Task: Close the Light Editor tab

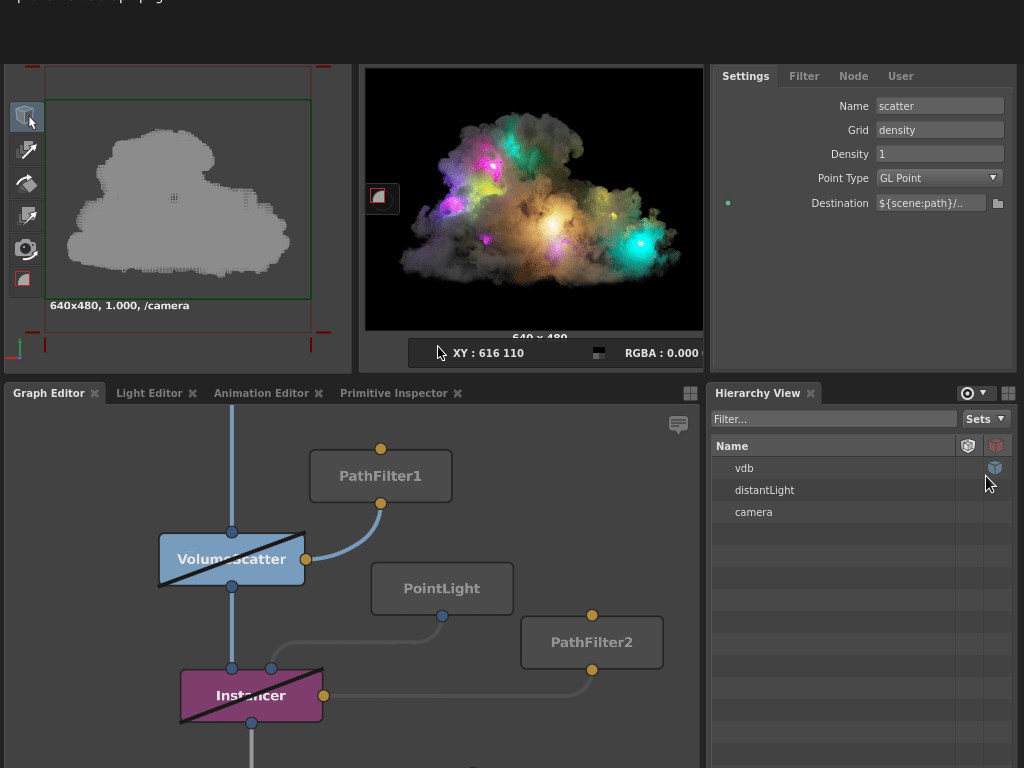Action: point(193,393)
